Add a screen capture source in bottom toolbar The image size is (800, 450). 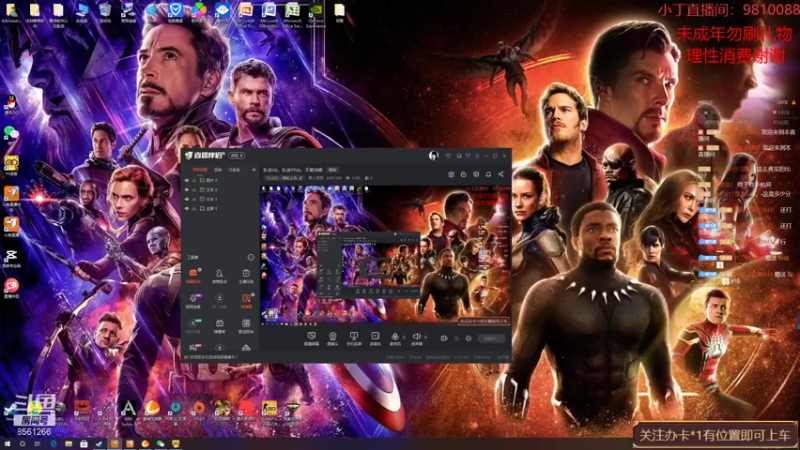[x=312, y=338]
